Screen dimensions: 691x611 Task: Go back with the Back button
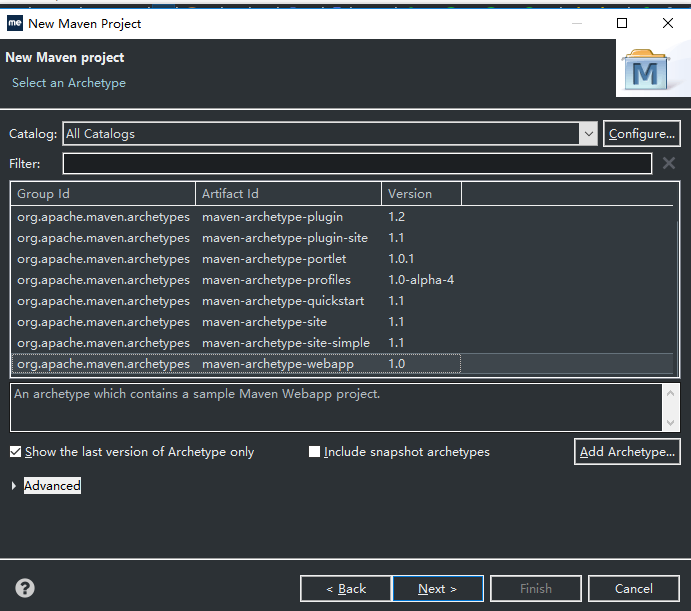coord(346,589)
